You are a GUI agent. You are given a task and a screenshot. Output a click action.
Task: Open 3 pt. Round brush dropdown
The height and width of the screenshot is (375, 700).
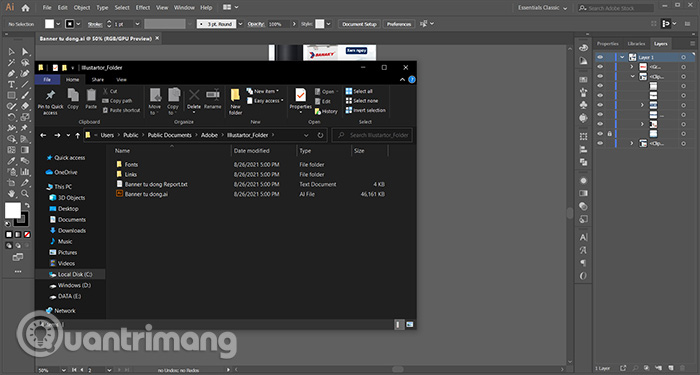tap(240, 24)
